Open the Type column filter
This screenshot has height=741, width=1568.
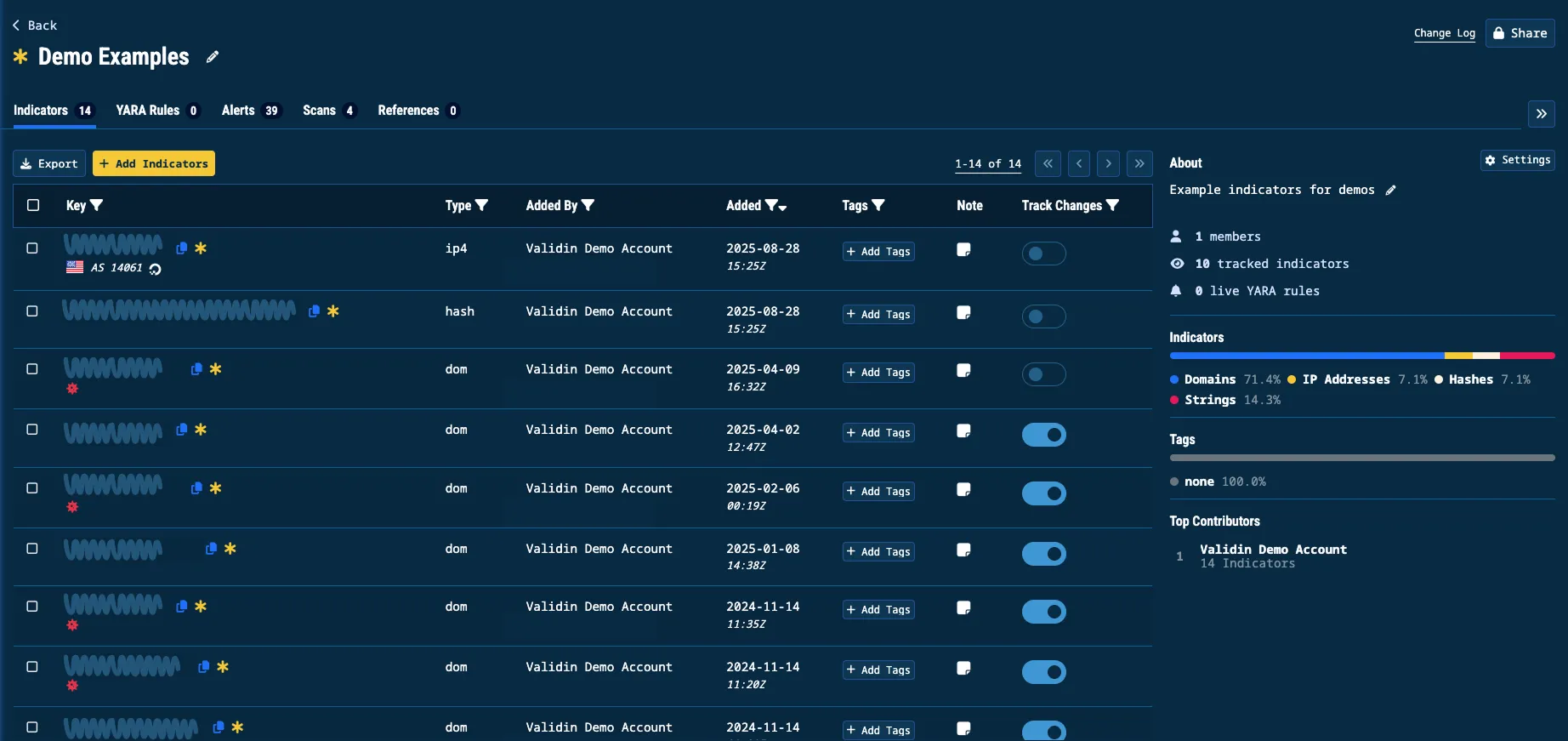481,205
